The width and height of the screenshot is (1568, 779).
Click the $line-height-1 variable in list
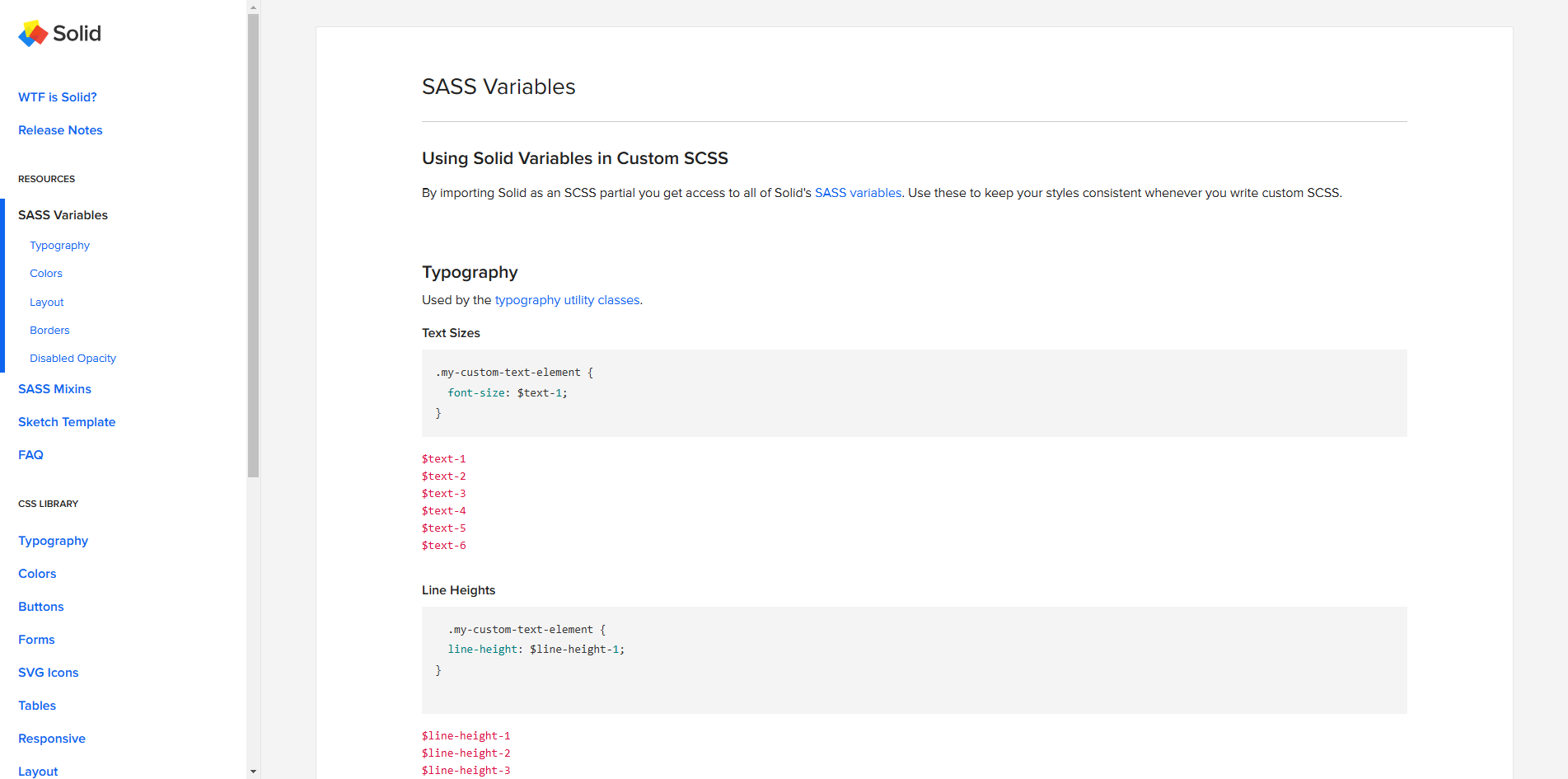[466, 736]
